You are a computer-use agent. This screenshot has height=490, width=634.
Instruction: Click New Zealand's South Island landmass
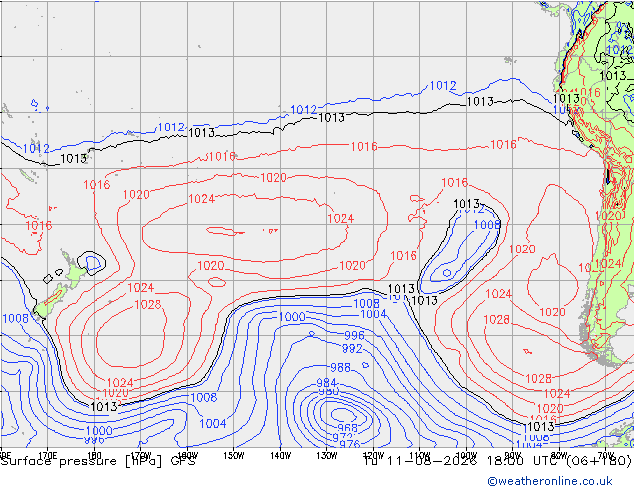pos(51,302)
